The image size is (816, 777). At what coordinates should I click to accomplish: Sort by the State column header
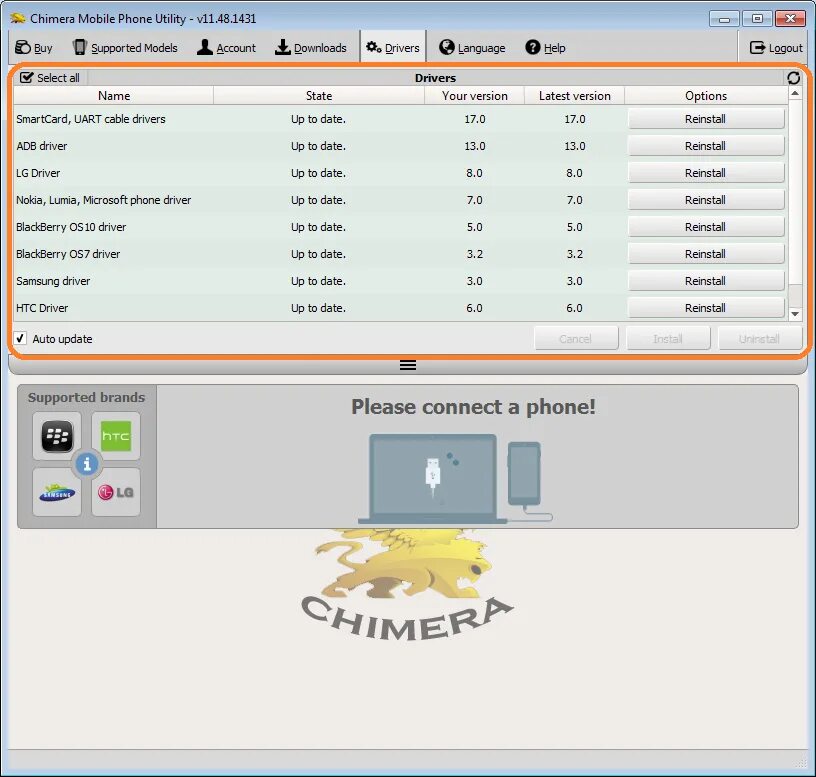pyautogui.click(x=319, y=96)
